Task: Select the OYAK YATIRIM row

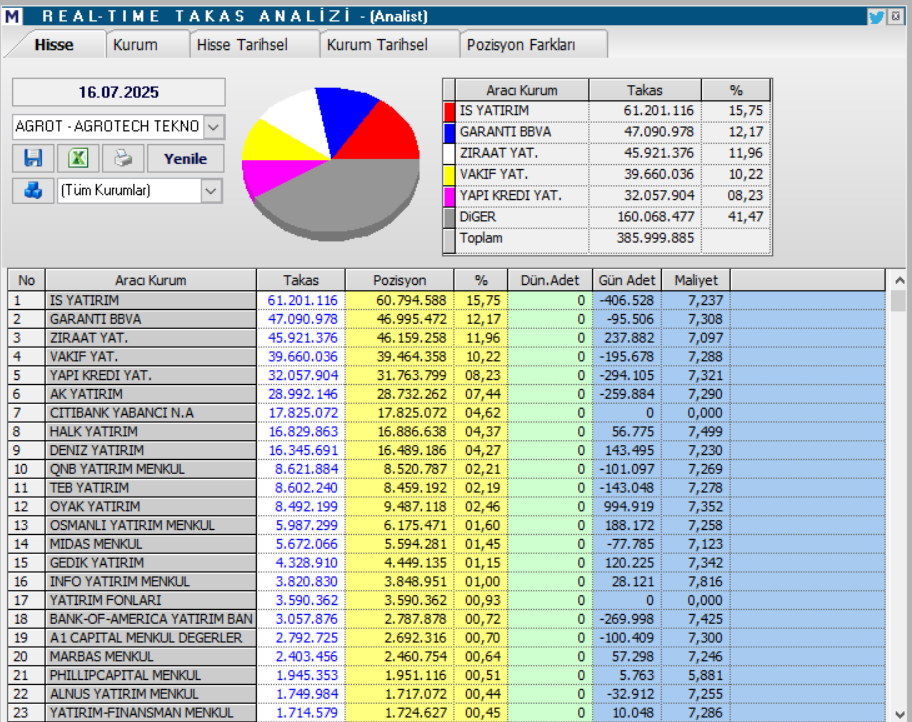Action: click(x=446, y=506)
